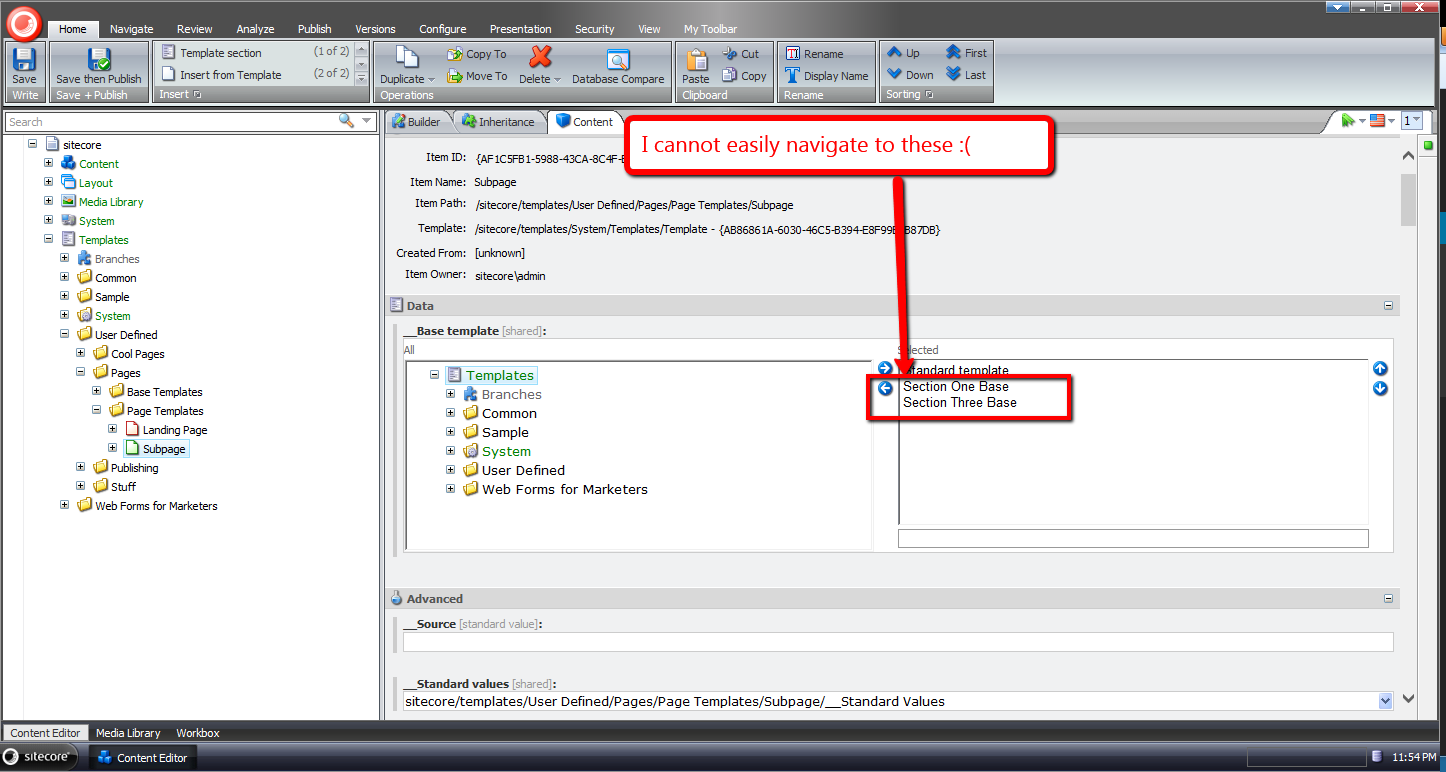
Task: Click the red Delete icon
Action: click(541, 59)
